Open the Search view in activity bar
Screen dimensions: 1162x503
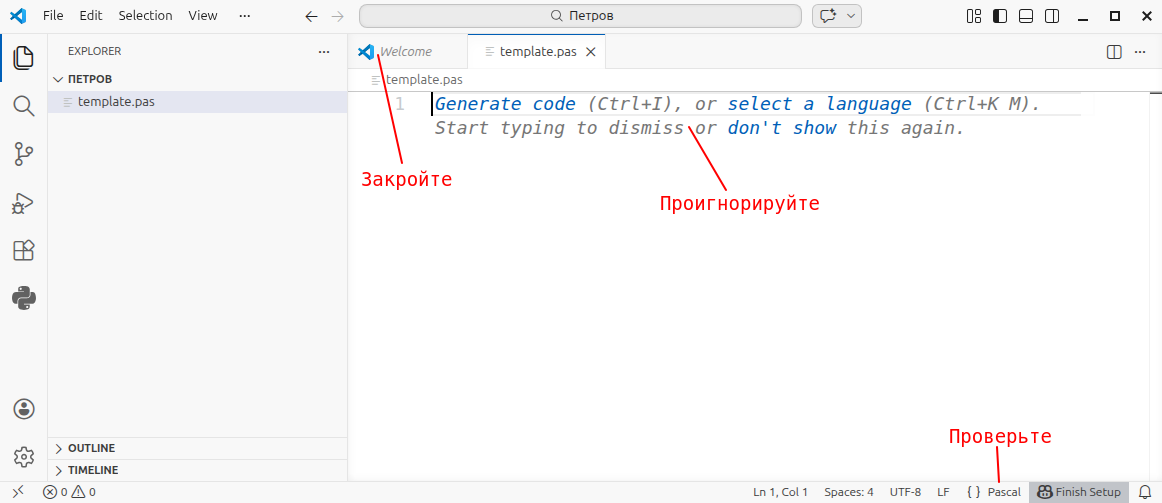(23, 106)
